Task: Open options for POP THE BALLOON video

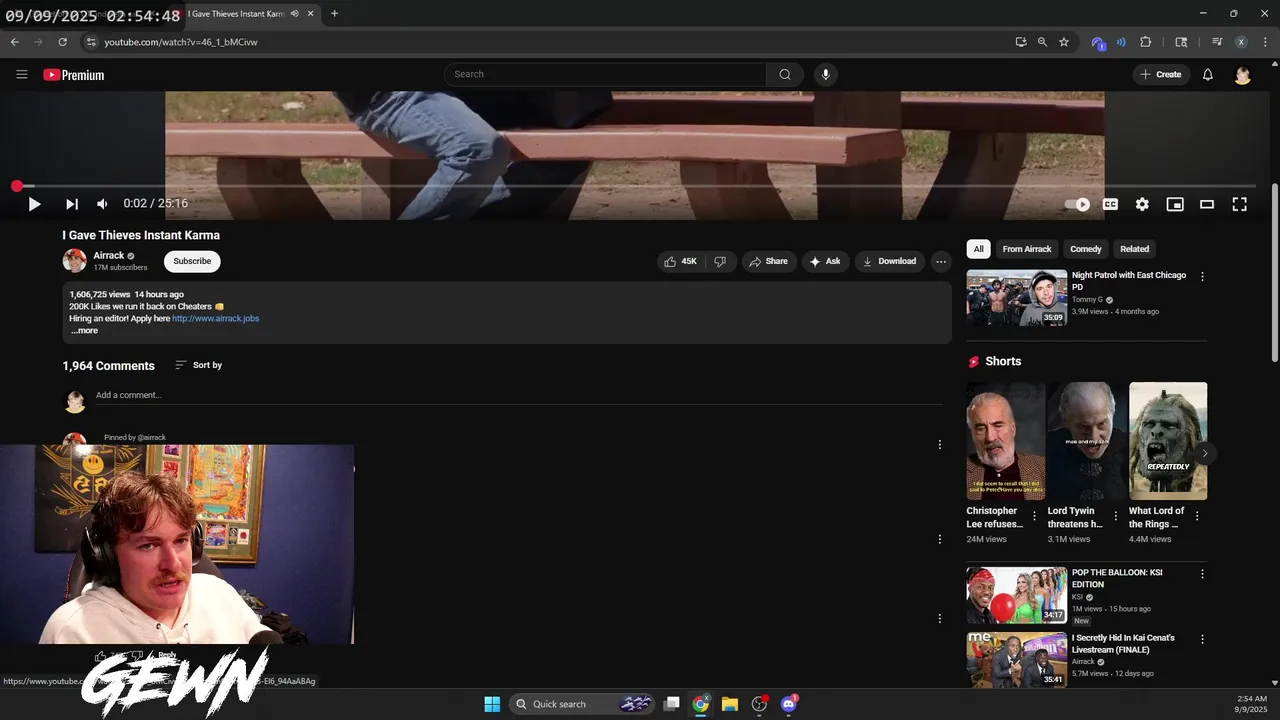Action: (x=1202, y=574)
